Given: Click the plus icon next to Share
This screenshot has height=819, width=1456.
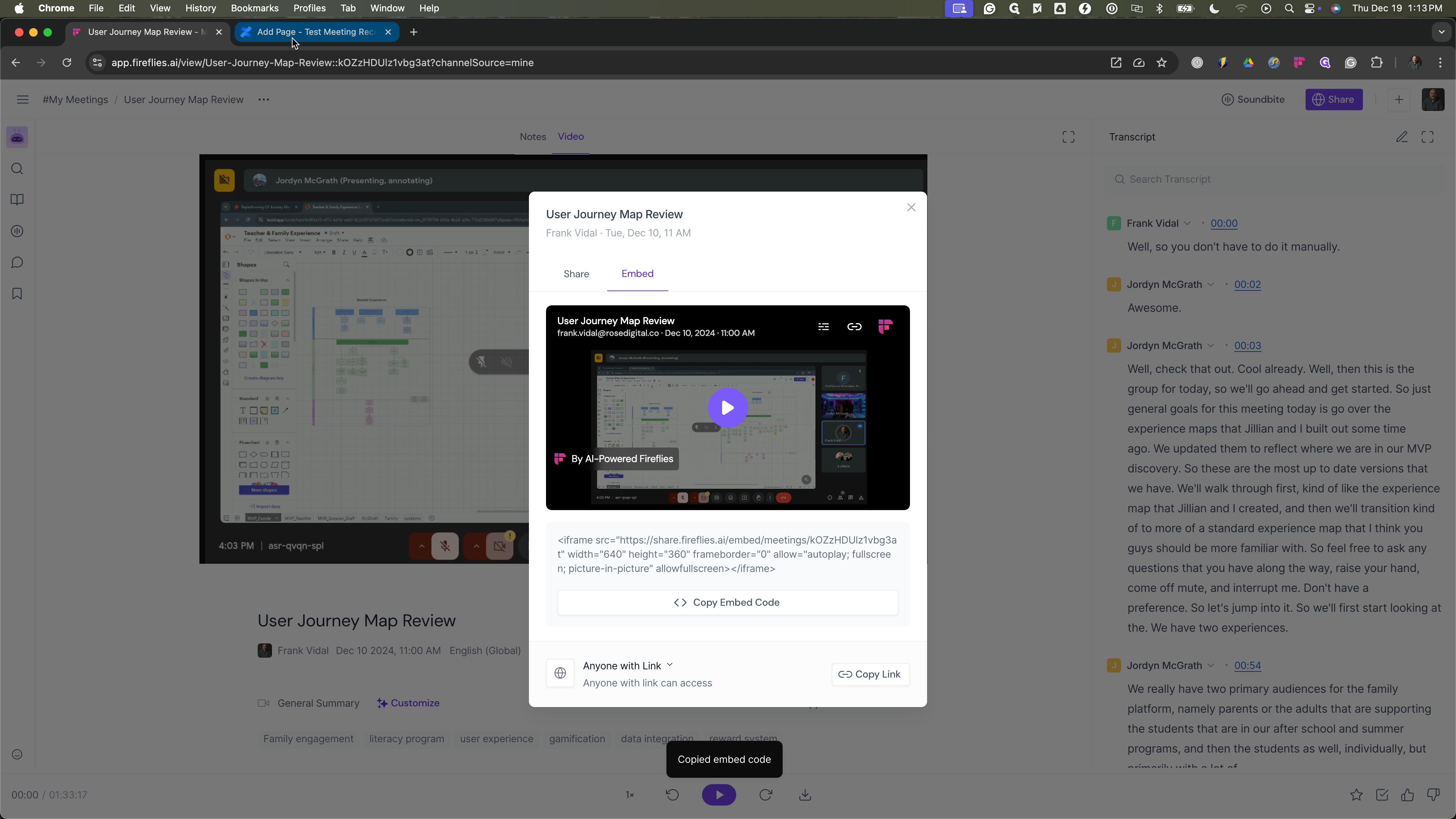Looking at the screenshot, I should coord(1399,100).
